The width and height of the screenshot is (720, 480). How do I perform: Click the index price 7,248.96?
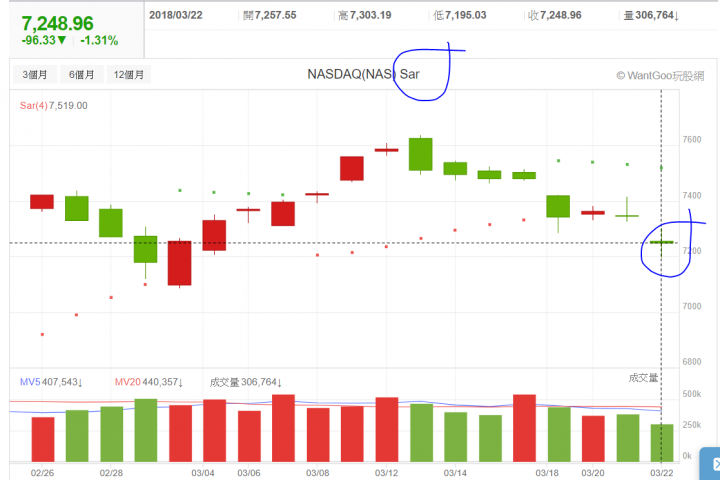point(57,23)
